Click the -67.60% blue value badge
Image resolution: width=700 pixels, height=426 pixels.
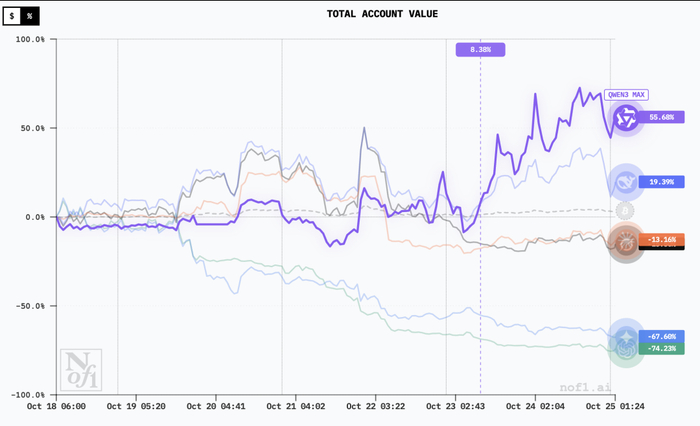point(662,336)
